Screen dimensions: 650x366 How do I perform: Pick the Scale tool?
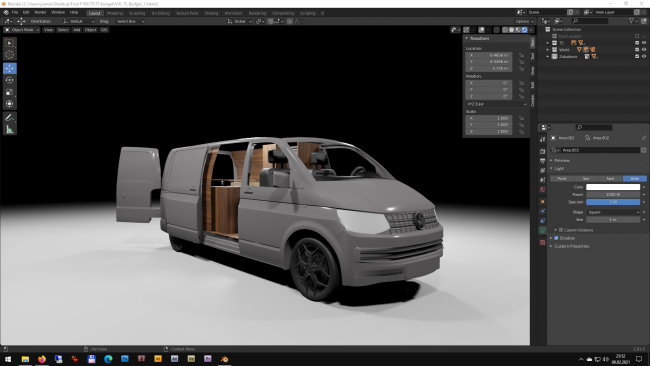[10, 92]
